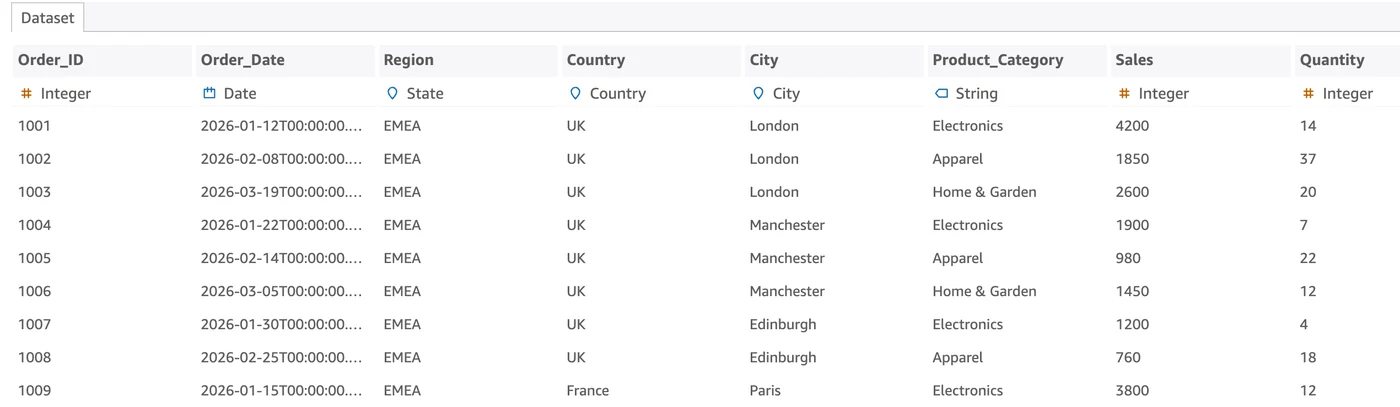Image resolution: width=1400 pixels, height=407 pixels.
Task: Click the Integer type icon under Order_ID
Action: 27,93
